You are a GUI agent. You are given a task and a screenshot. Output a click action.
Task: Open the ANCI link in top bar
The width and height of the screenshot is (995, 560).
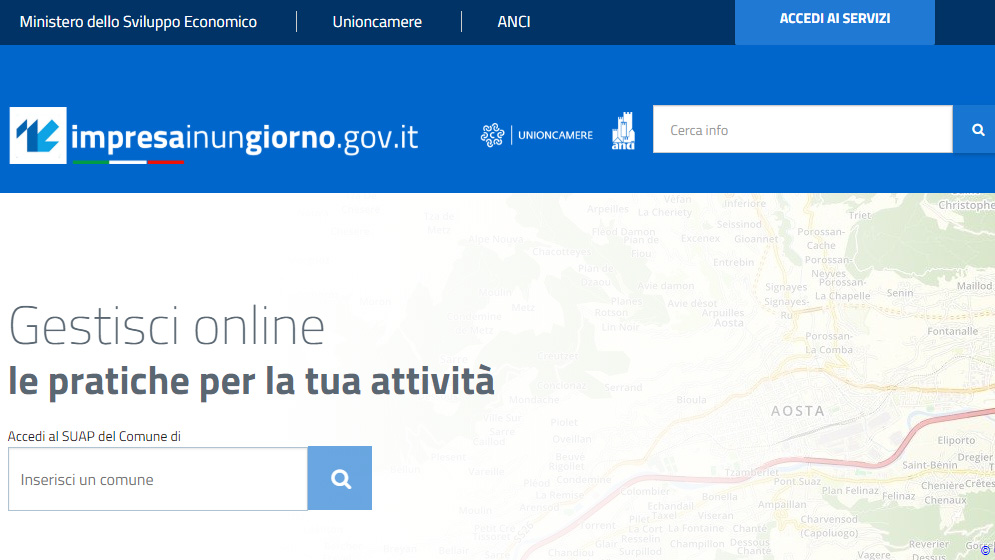(513, 22)
